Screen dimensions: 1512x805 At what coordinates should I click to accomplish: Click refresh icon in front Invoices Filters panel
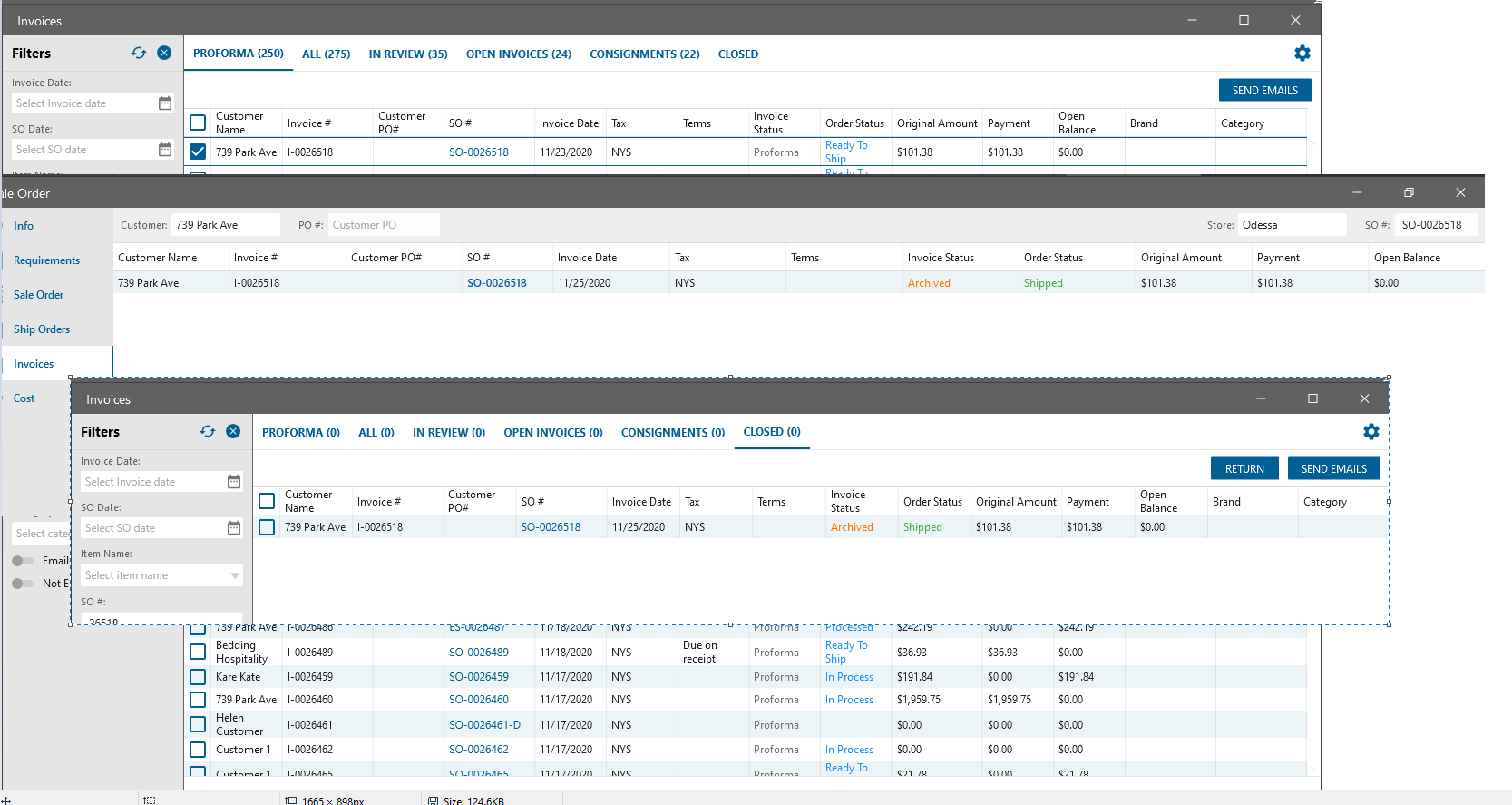(208, 432)
